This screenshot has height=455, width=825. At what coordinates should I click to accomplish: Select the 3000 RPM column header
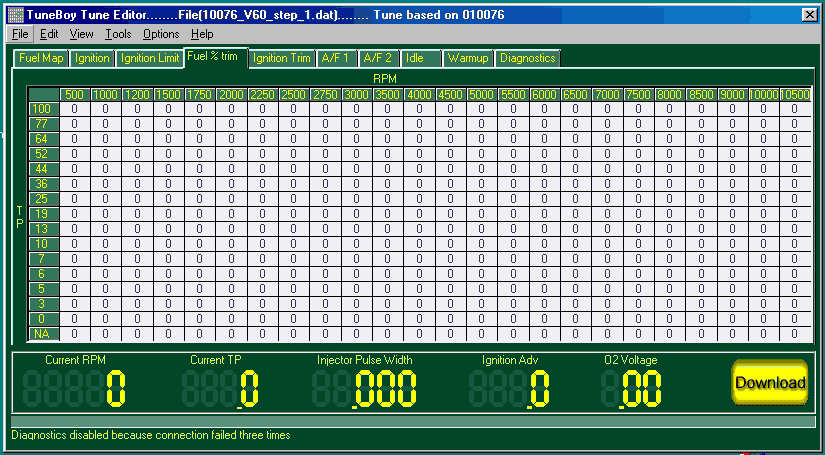pos(356,95)
